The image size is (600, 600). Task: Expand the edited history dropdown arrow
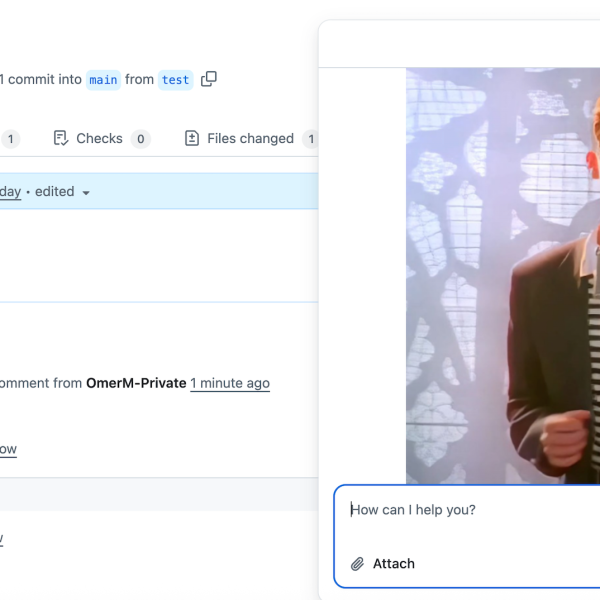tap(86, 192)
